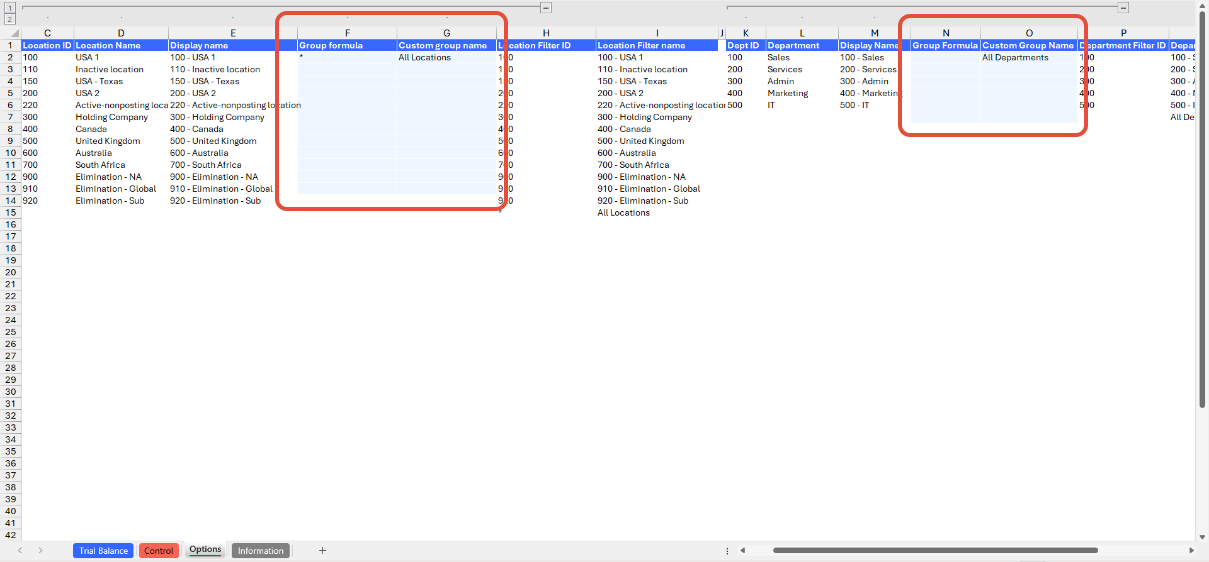Open the Control sheet tab

pyautogui.click(x=159, y=550)
